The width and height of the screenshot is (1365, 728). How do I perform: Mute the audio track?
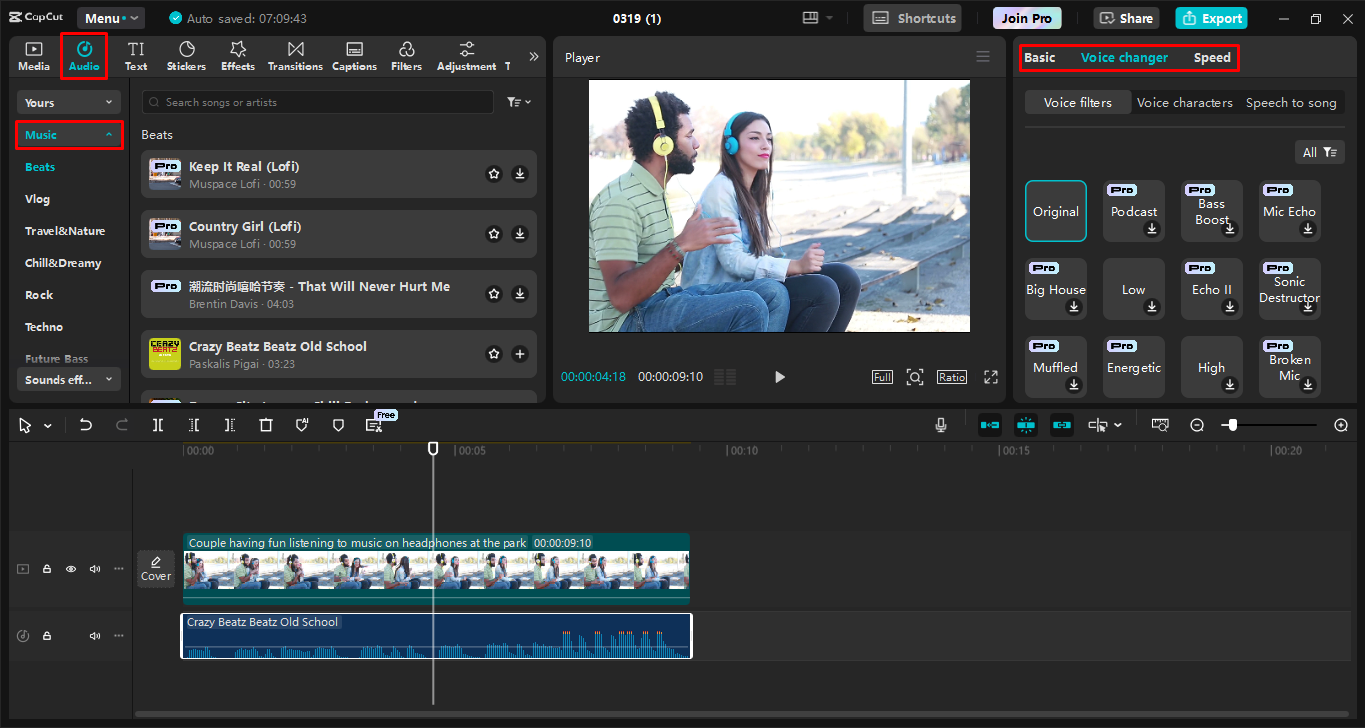(x=94, y=635)
